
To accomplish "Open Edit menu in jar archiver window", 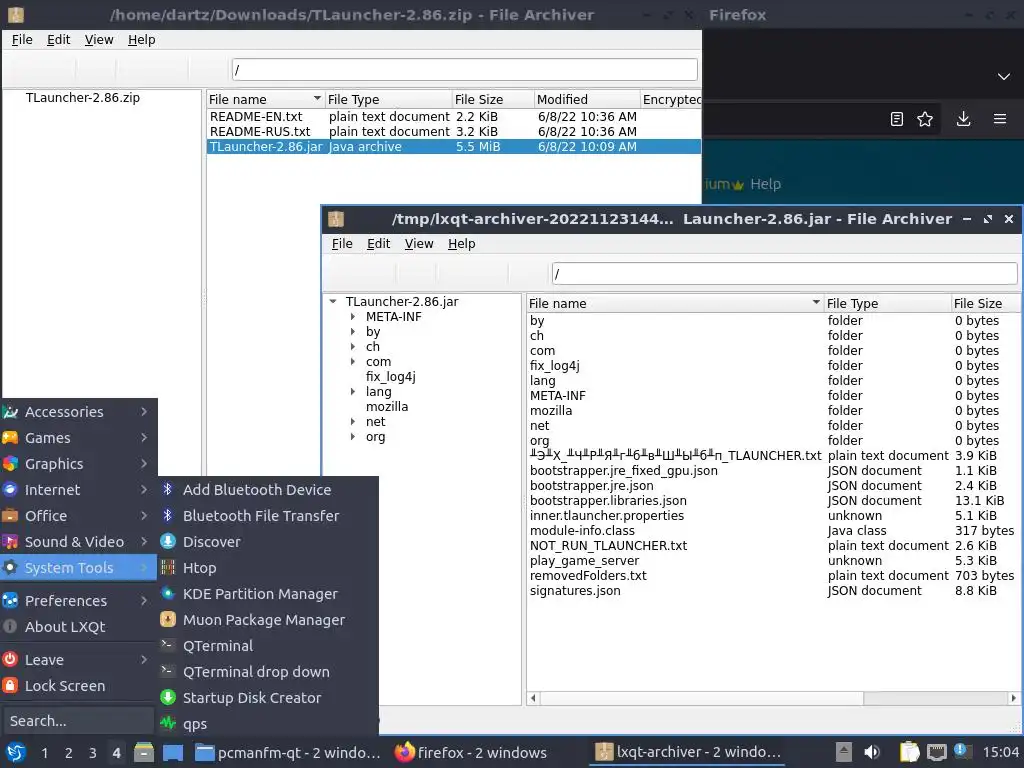I will pyautogui.click(x=378, y=244).
